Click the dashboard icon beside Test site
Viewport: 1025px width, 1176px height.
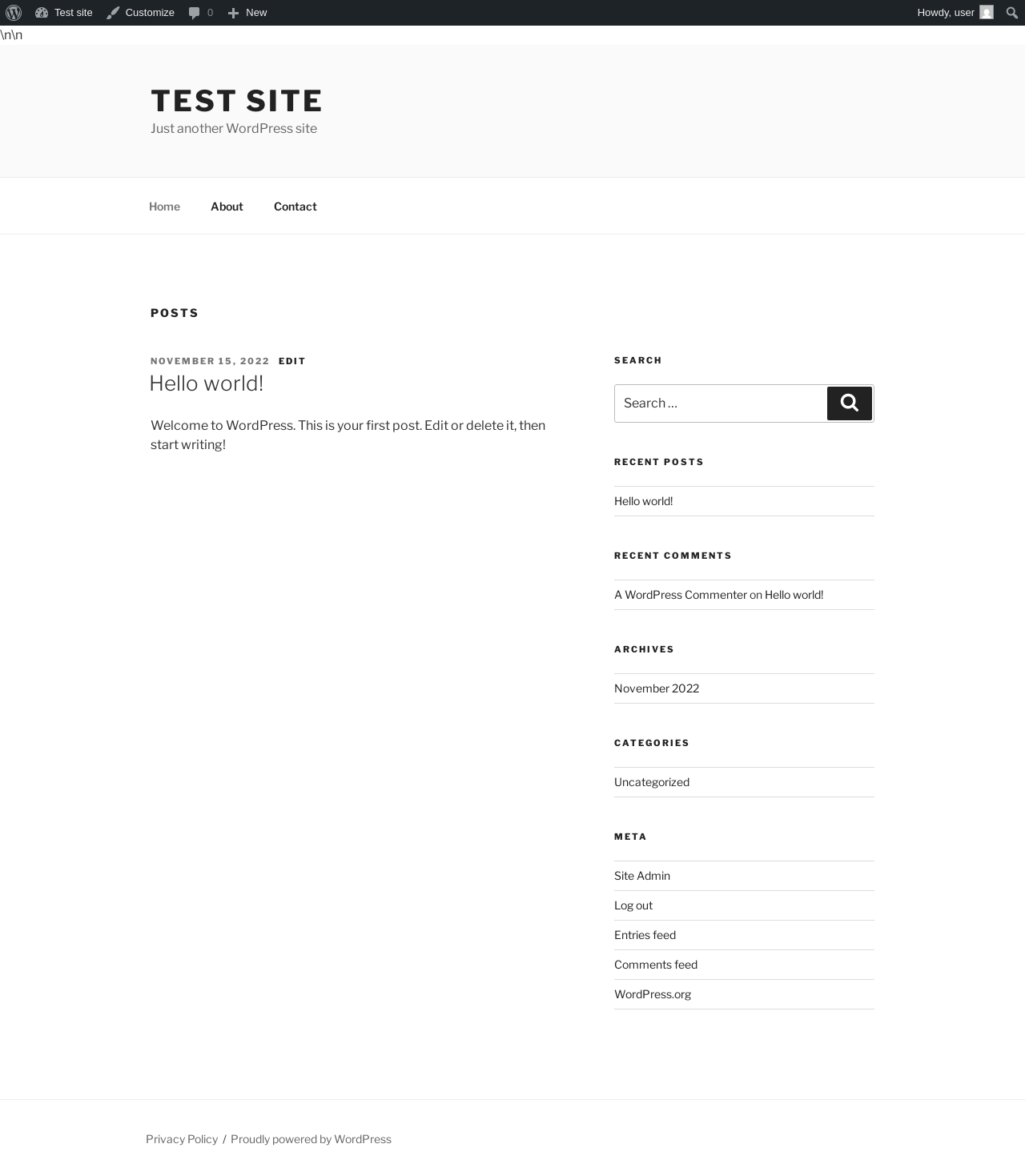point(42,13)
